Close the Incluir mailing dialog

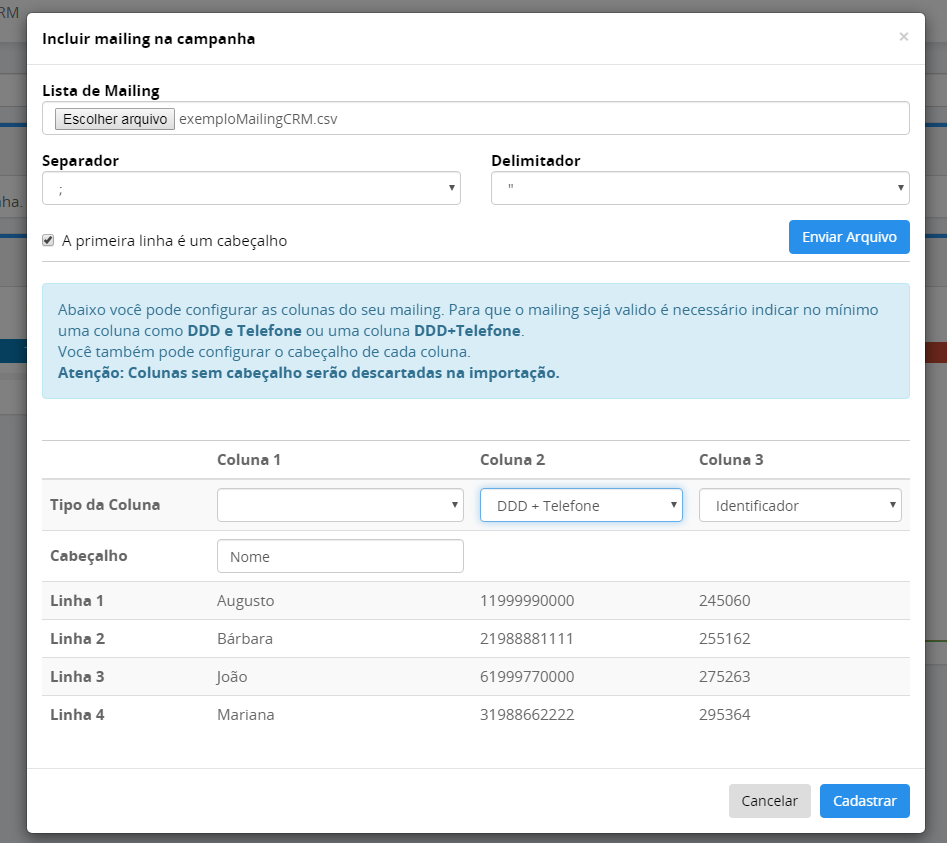click(x=904, y=37)
